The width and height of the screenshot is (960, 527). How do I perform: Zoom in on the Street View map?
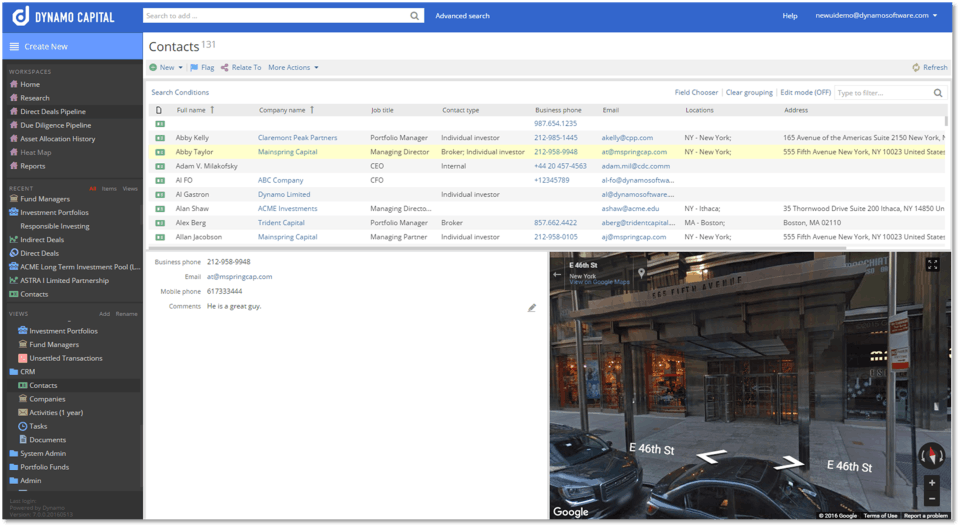click(x=932, y=483)
